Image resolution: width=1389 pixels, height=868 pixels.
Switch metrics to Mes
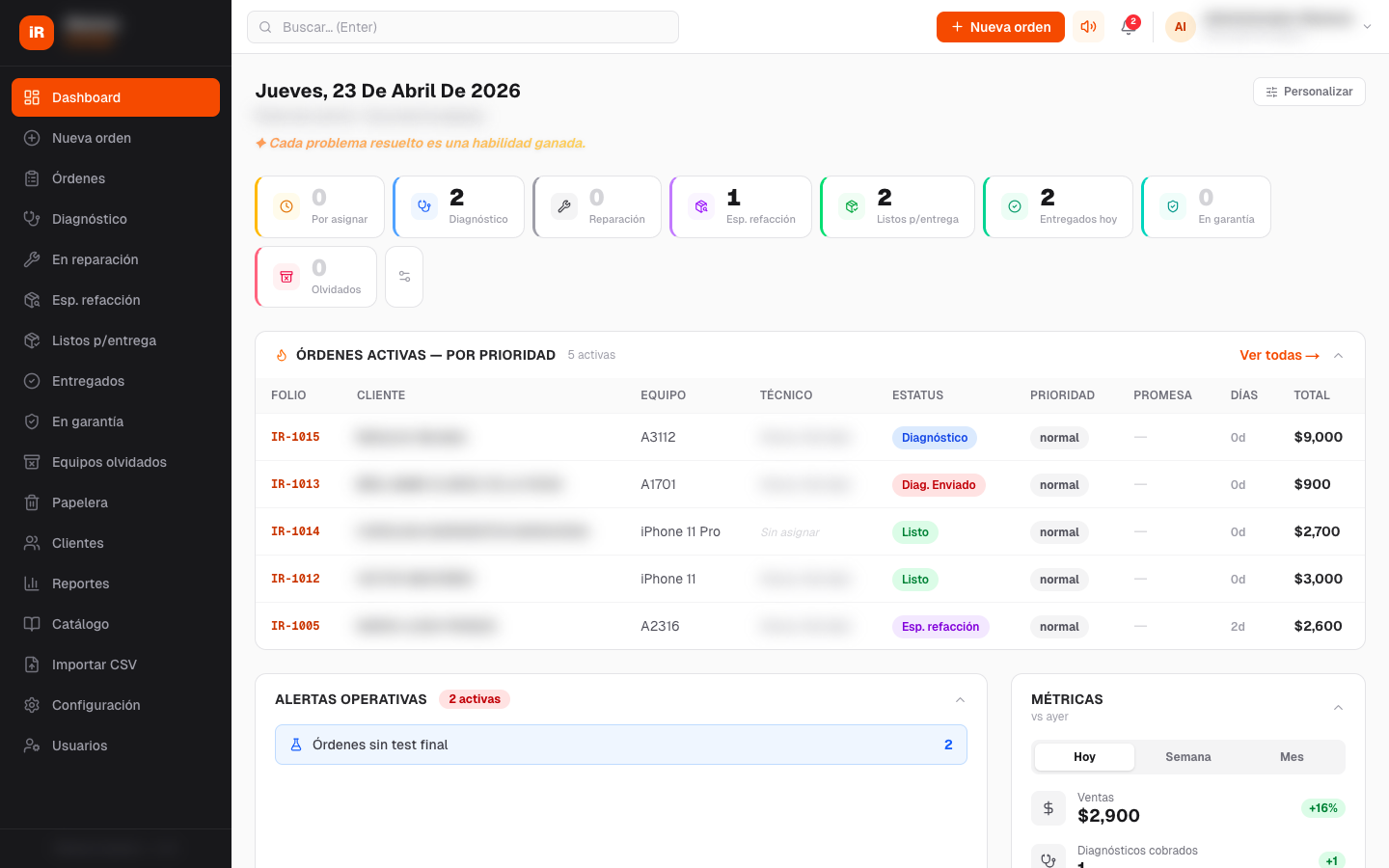1292,757
